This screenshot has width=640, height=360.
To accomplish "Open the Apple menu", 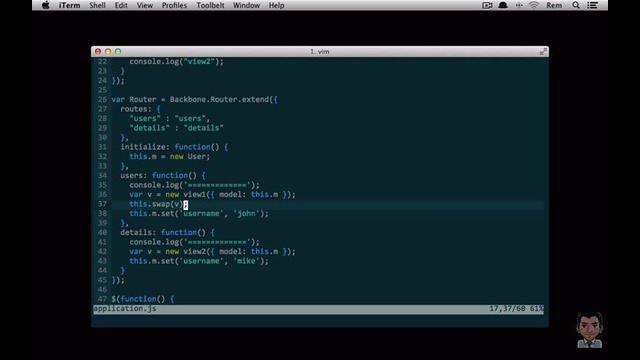I will pos(46,5).
